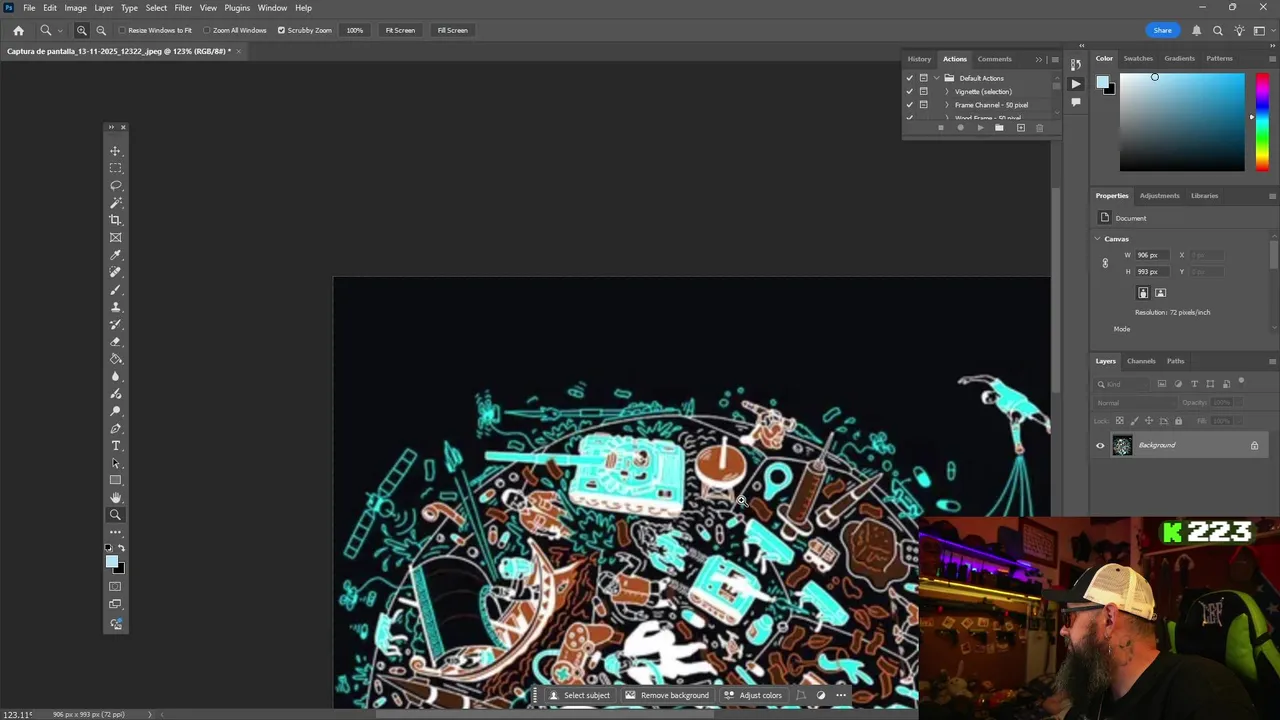Image resolution: width=1280 pixels, height=720 pixels.
Task: Create new action in Actions panel
Action: click(1020, 128)
